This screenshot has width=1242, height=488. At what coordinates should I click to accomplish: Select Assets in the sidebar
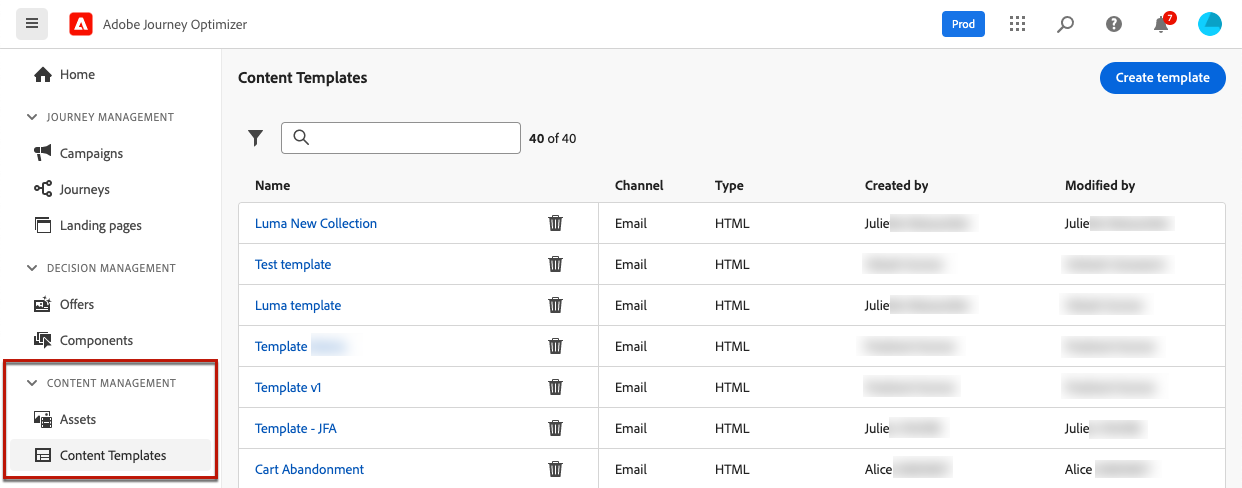(78, 419)
